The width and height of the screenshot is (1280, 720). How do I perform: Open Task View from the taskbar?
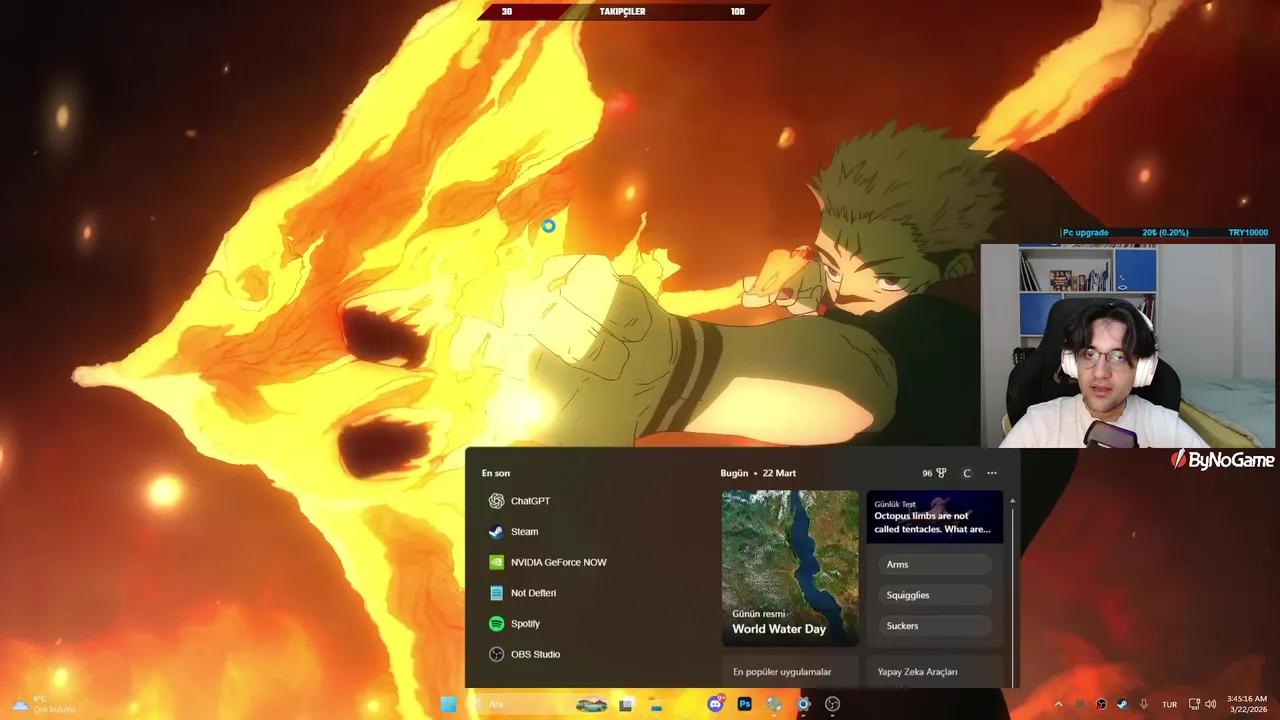[626, 704]
